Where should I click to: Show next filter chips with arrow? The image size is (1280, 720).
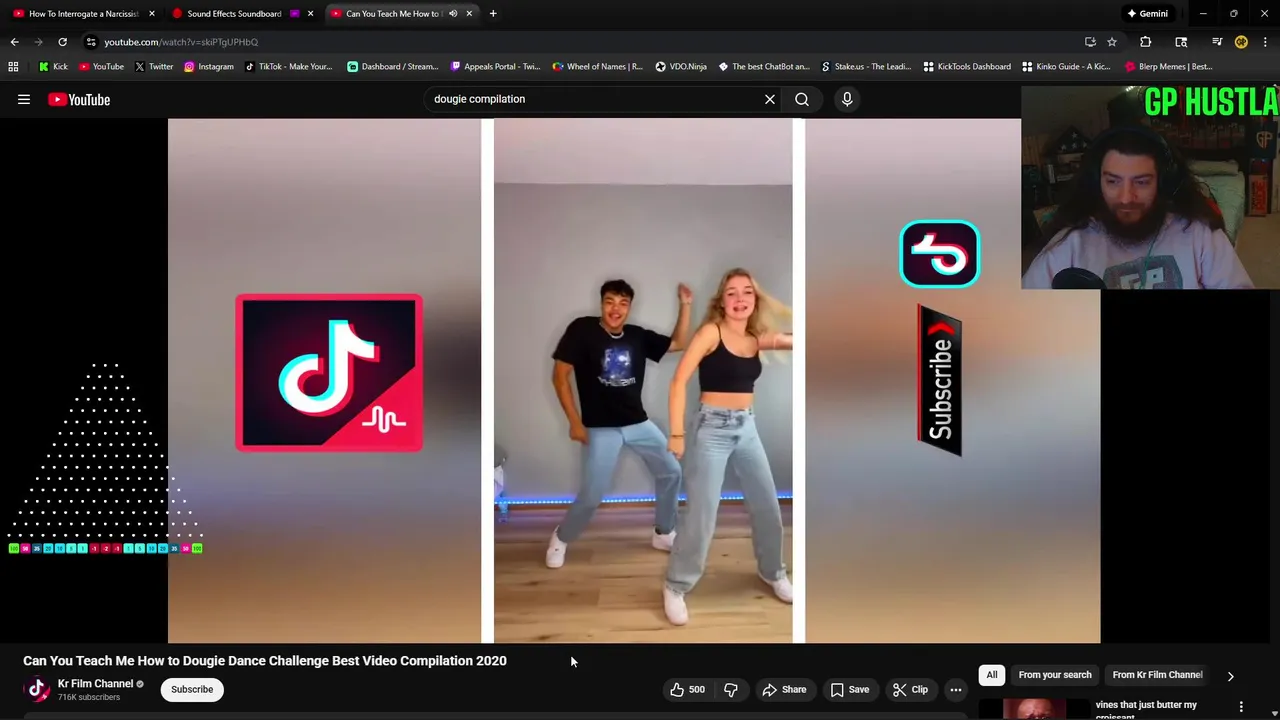[x=1231, y=676]
